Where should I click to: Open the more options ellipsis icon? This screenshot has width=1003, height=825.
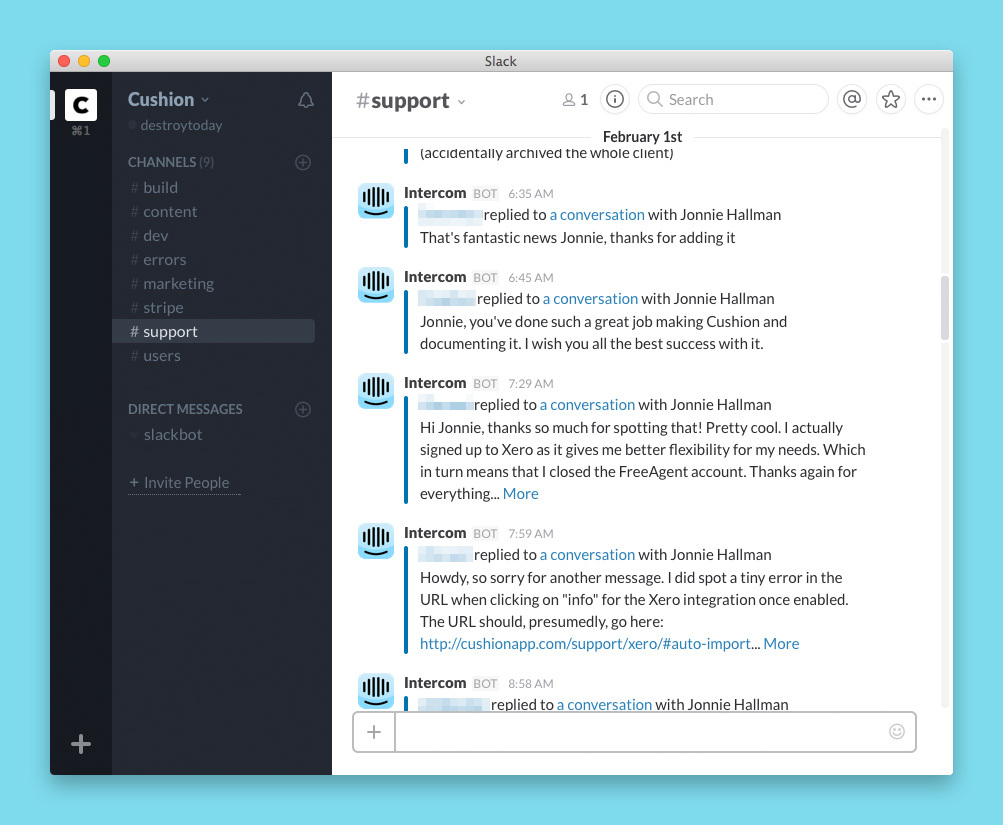[x=929, y=99]
